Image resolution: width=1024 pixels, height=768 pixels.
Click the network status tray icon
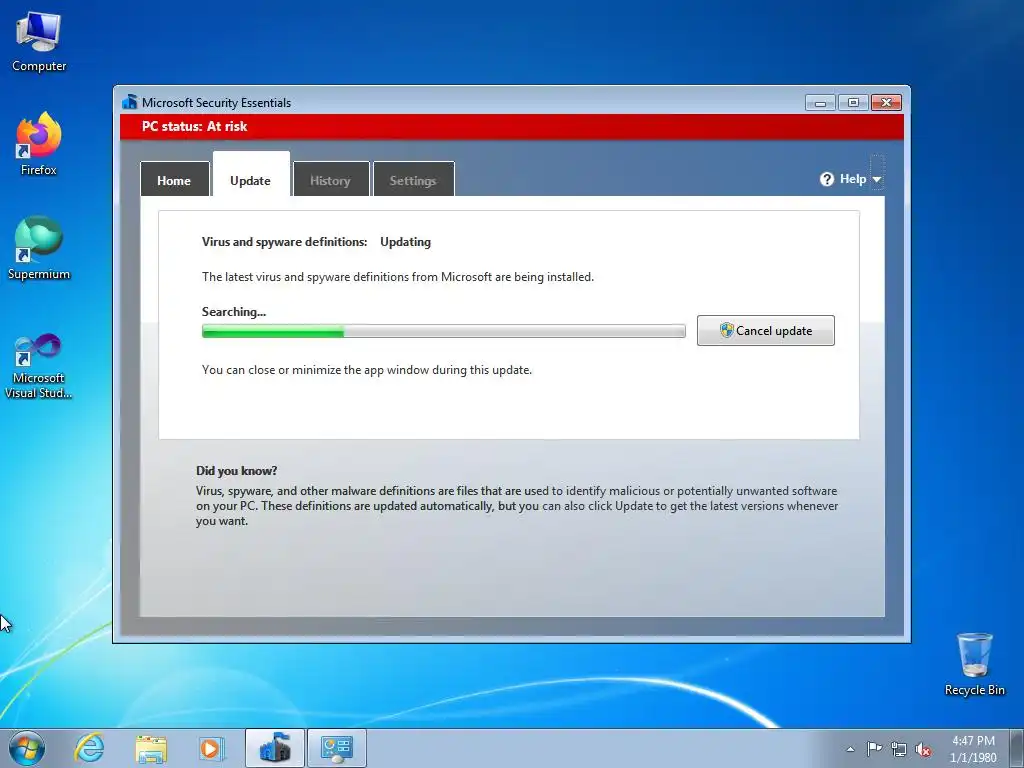coord(899,749)
